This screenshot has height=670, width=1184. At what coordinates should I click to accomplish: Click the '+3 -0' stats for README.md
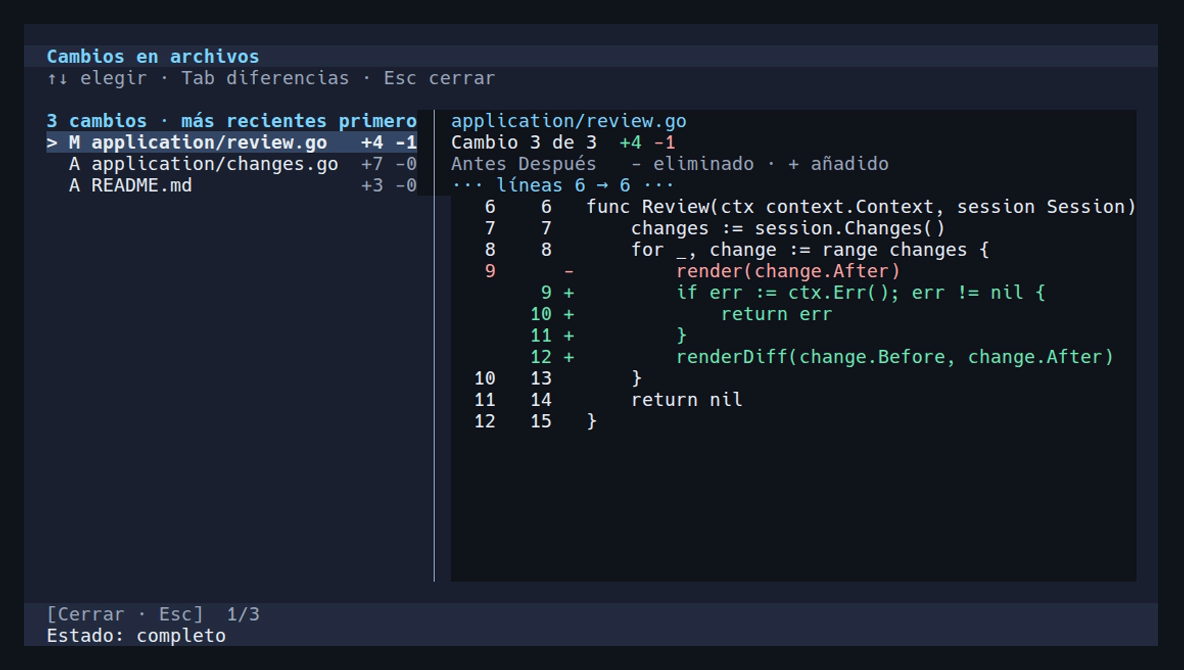coord(389,186)
